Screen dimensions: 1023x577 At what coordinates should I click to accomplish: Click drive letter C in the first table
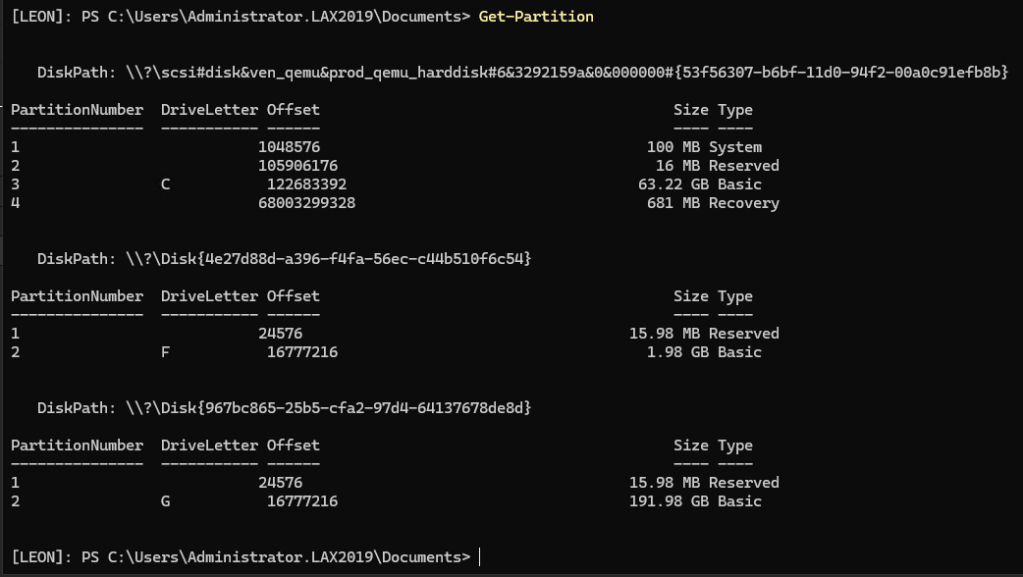click(165, 185)
